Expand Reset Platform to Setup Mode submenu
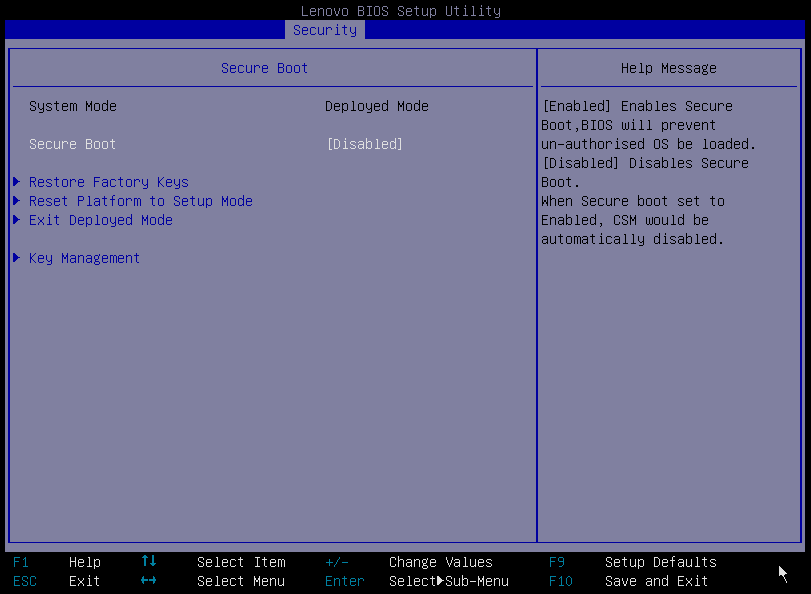The image size is (811, 594). 140,201
